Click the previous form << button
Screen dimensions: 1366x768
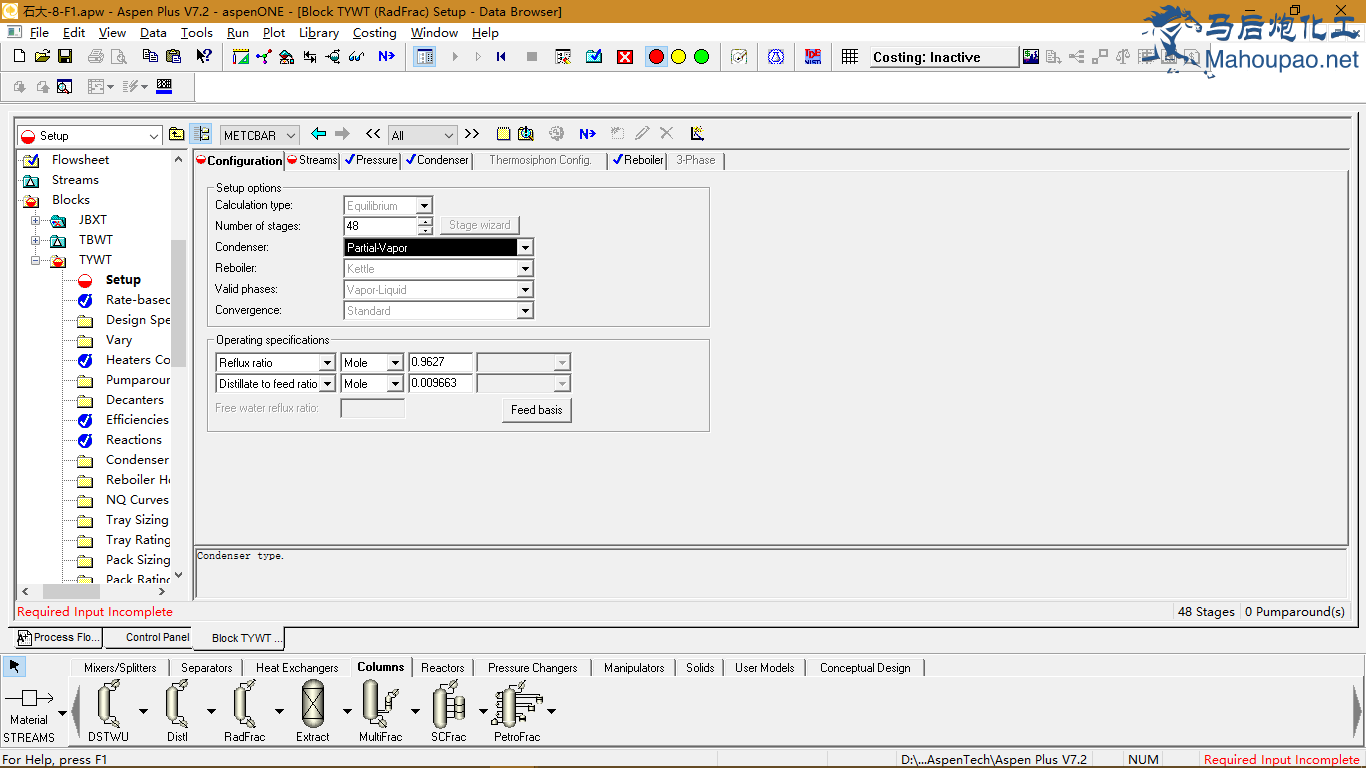click(x=372, y=134)
